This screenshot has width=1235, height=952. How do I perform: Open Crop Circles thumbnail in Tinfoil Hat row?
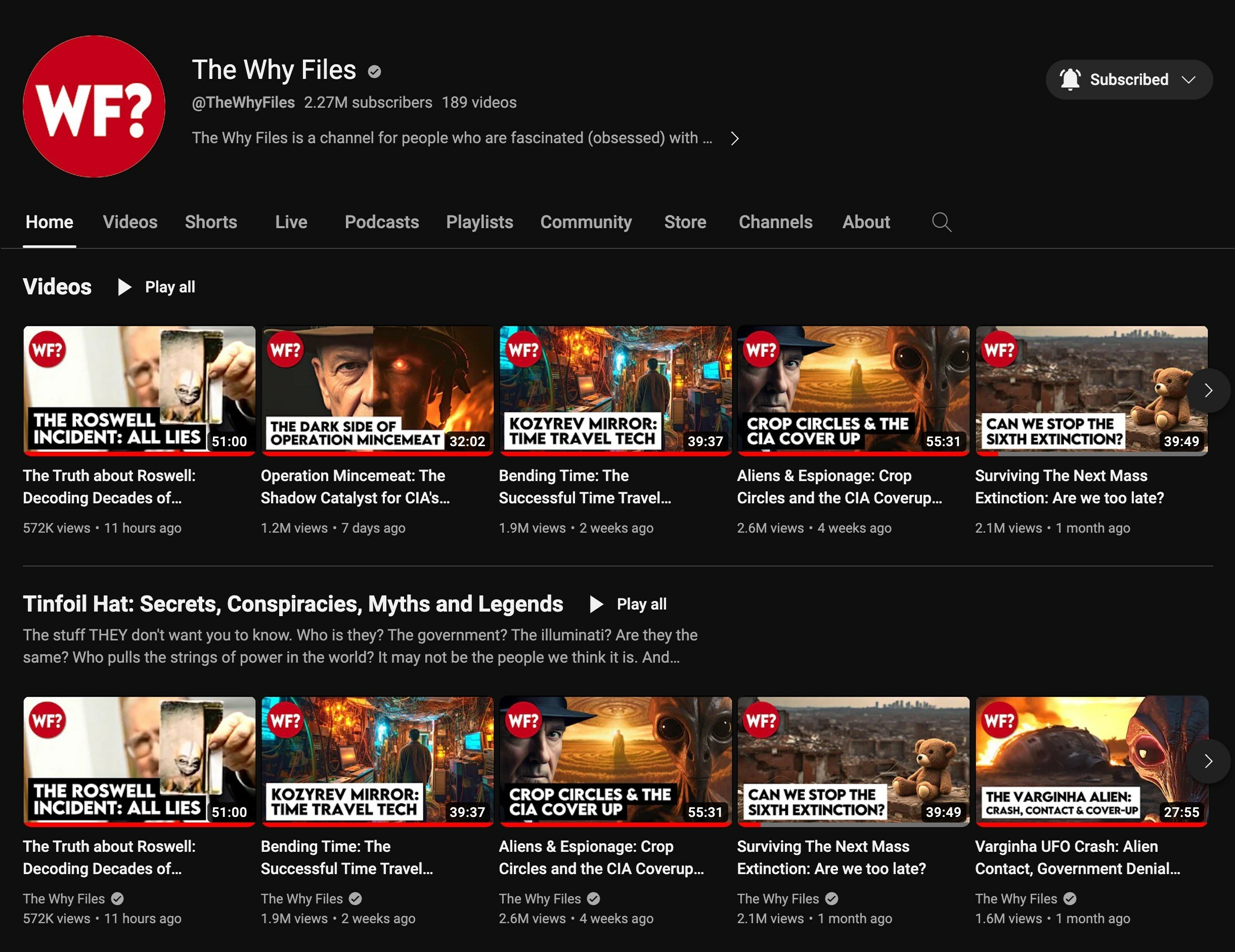coord(615,761)
